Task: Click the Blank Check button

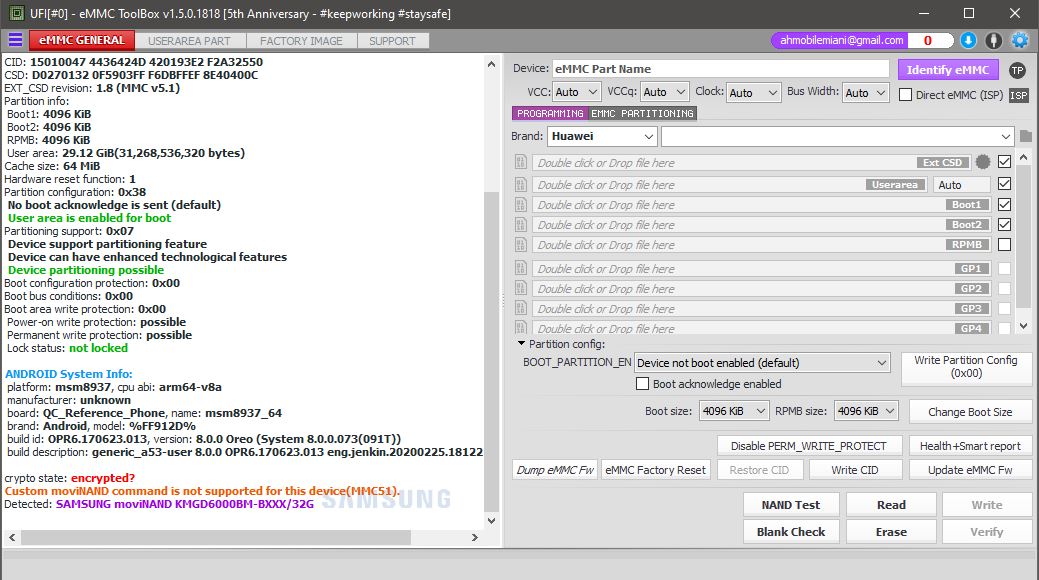Action: 791,532
